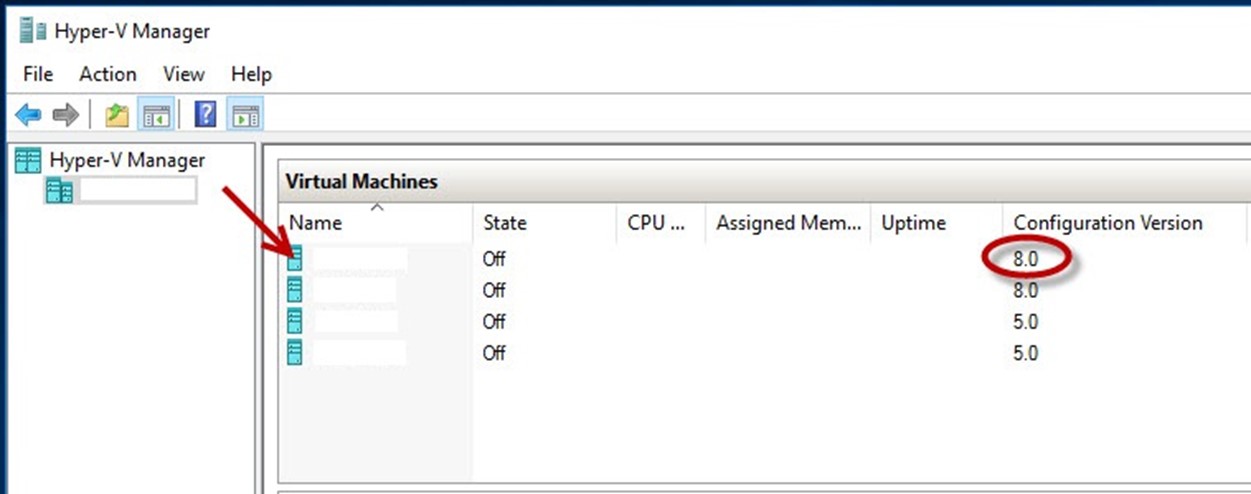Toggle the Show/Hide Action Pane icon
1251x494 pixels.
click(x=245, y=115)
